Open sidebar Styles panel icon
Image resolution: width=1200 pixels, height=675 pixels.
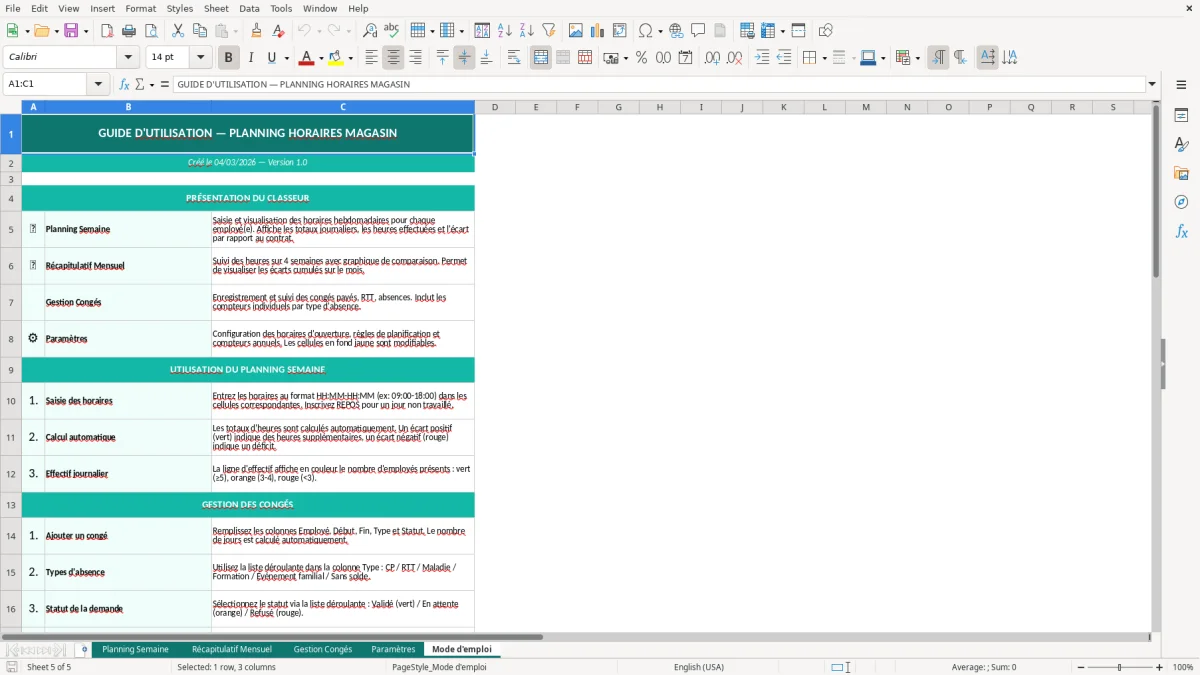pos(1181,144)
